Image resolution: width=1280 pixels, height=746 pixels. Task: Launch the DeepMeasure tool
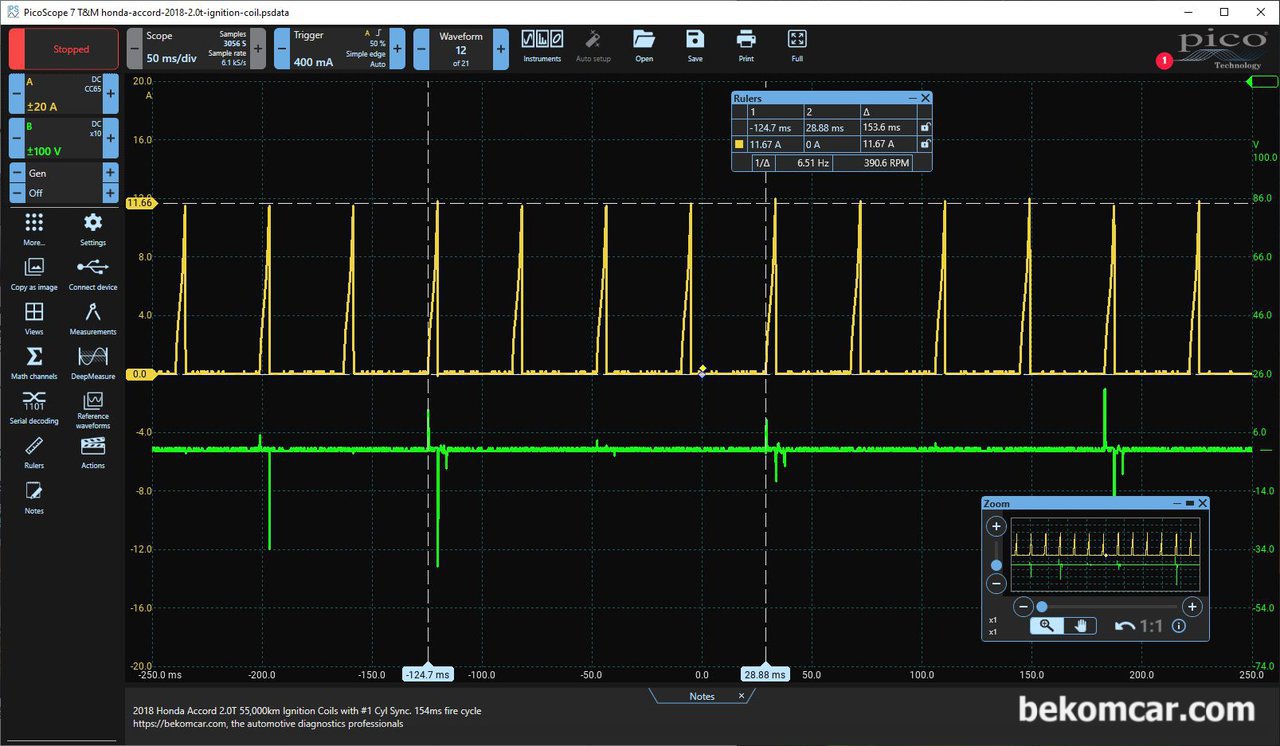(x=93, y=363)
